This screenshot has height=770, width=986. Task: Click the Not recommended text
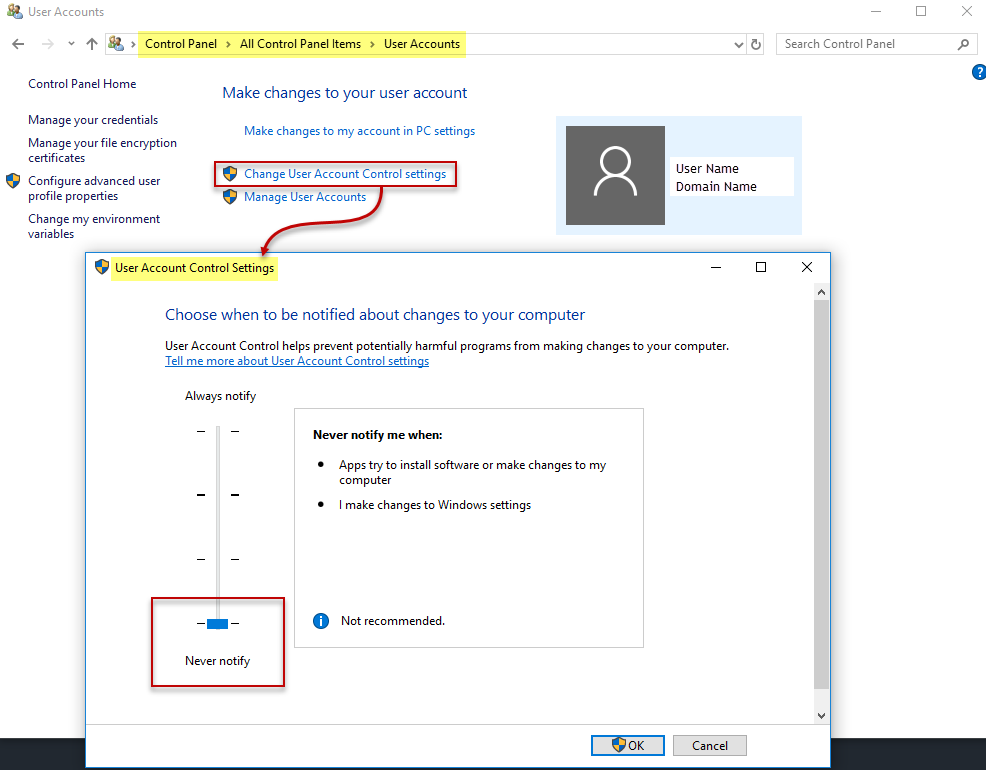(393, 621)
